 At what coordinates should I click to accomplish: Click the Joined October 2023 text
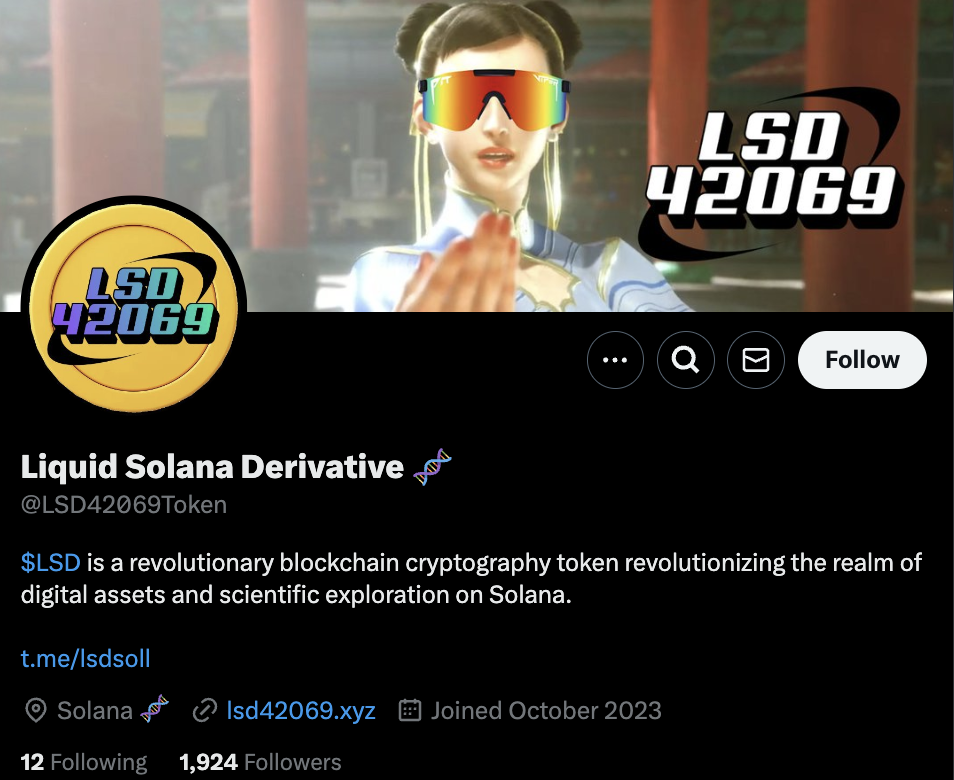[x=546, y=710]
